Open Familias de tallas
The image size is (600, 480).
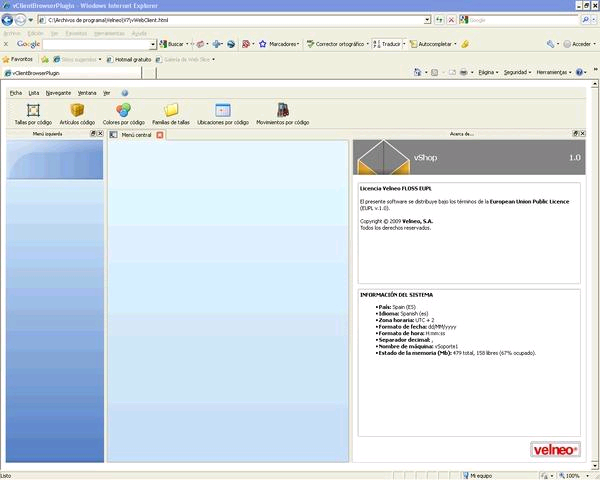coord(171,114)
